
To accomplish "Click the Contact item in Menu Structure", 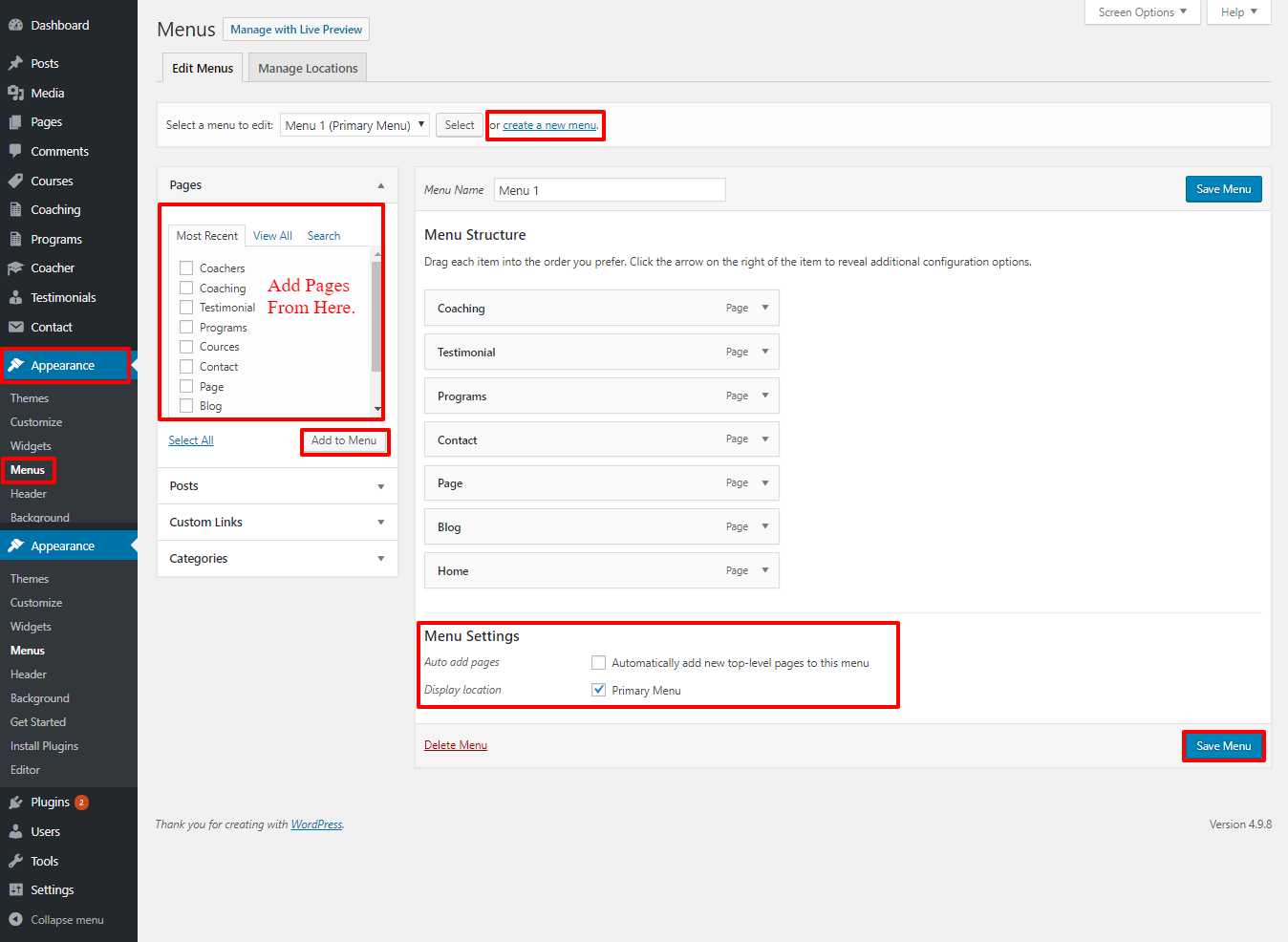I will pyautogui.click(x=602, y=439).
